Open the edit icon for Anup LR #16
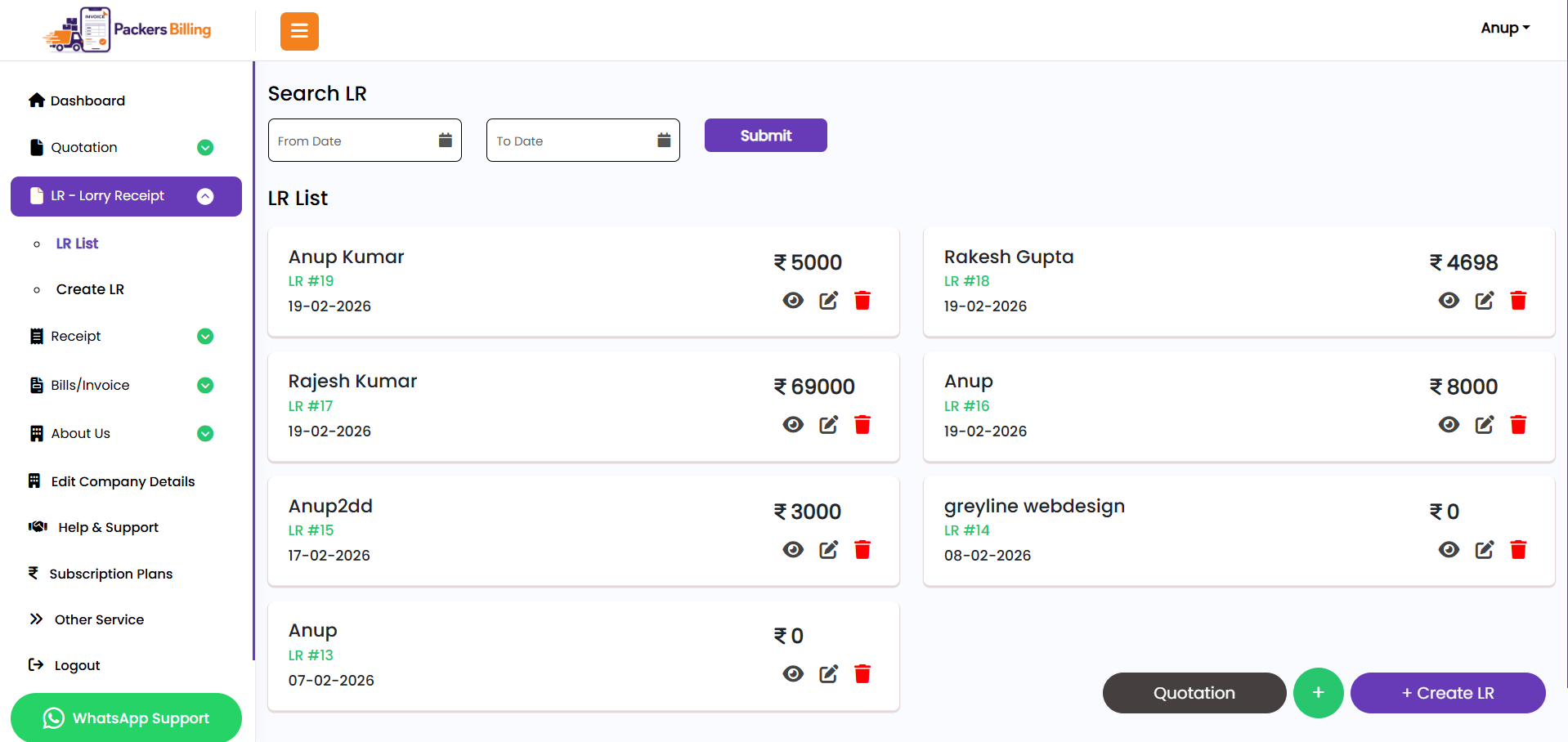 pyautogui.click(x=1485, y=425)
